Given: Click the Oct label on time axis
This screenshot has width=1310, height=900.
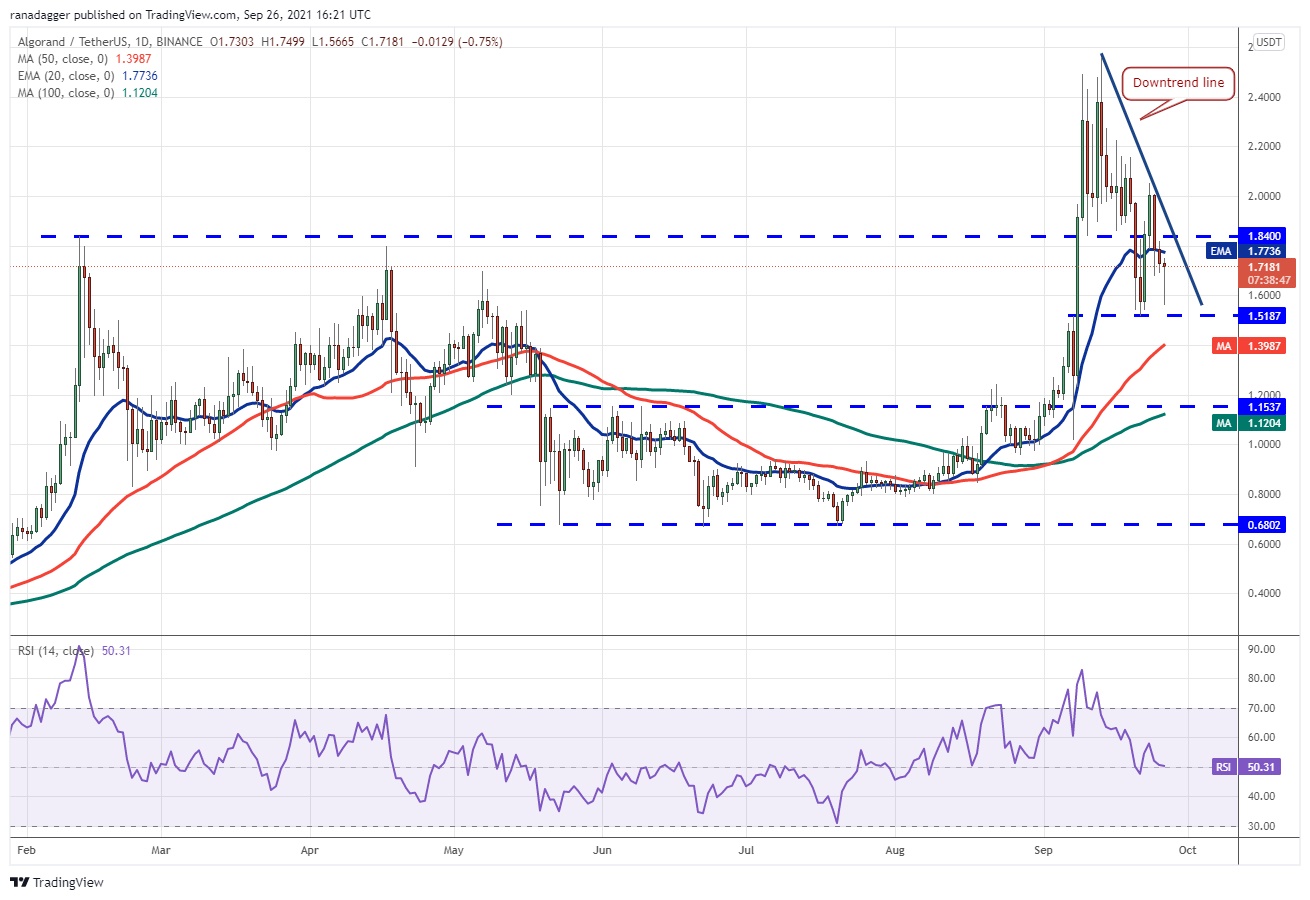Looking at the screenshot, I should coord(1187,849).
